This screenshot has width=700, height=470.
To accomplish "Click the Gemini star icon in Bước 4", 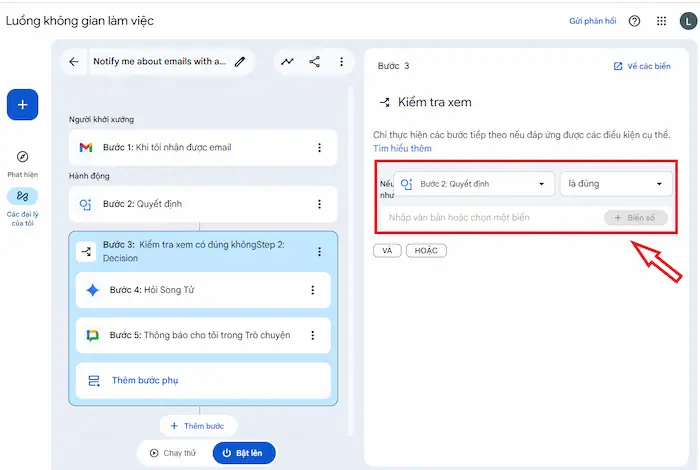I will pyautogui.click(x=92, y=290).
